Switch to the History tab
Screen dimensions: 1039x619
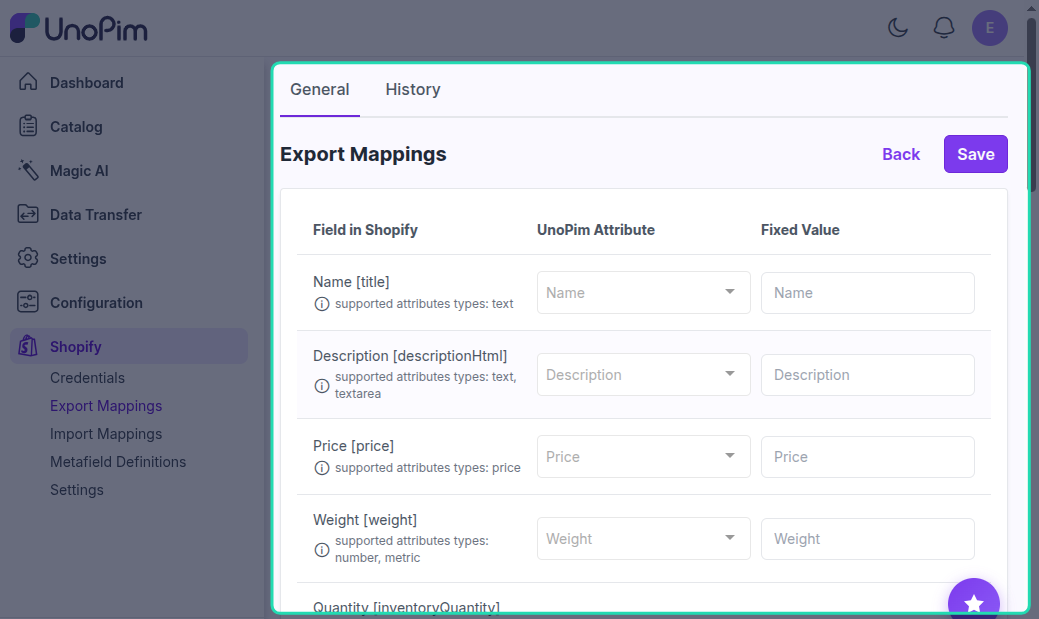(413, 89)
